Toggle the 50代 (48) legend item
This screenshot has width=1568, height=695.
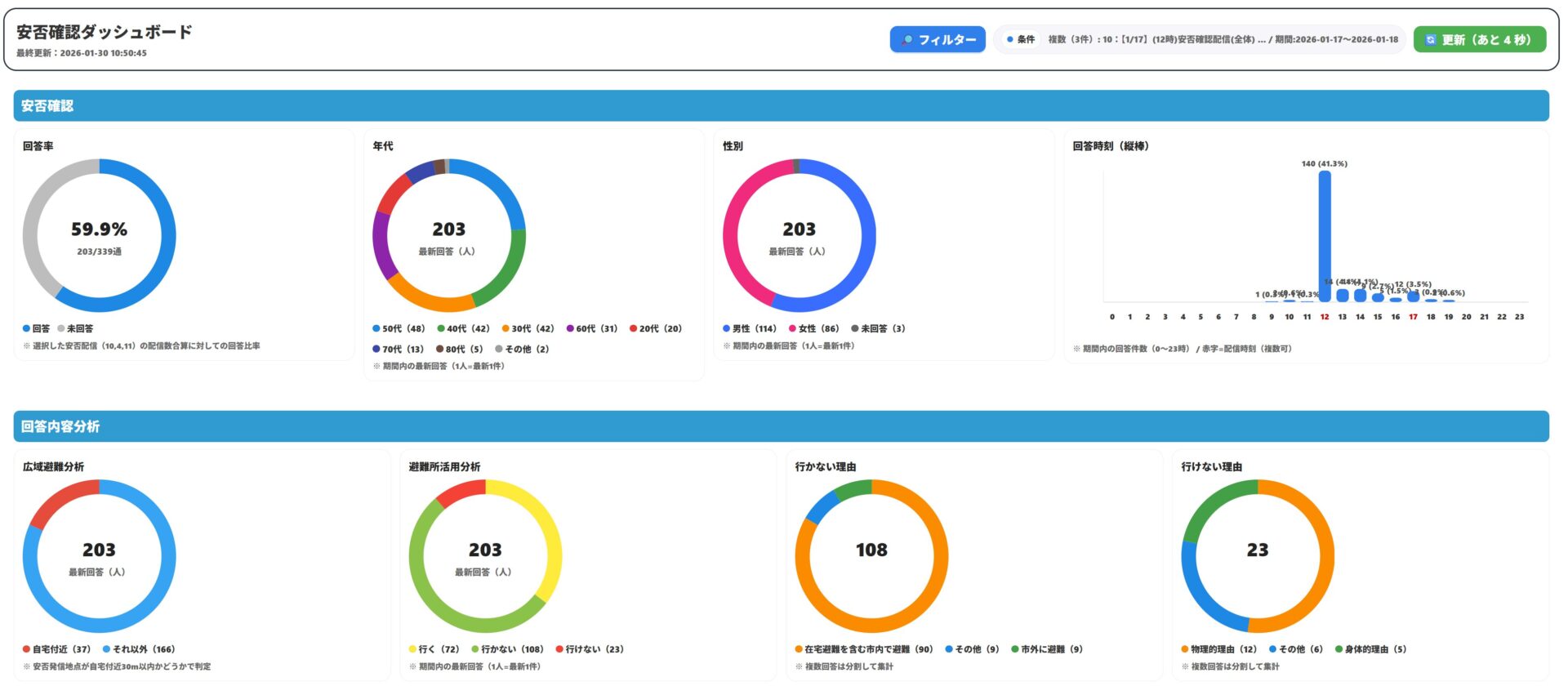[x=399, y=328]
